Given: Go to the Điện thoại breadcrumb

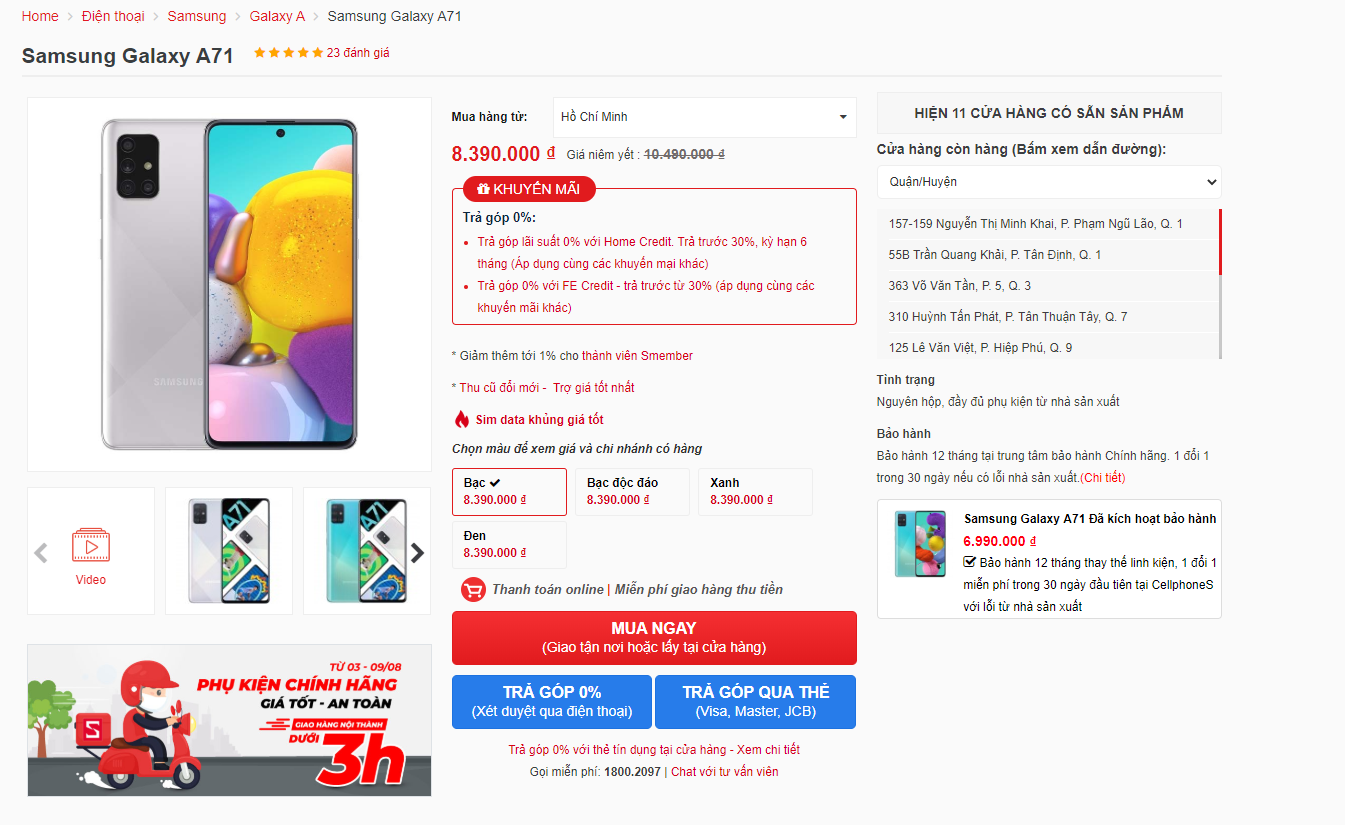Looking at the screenshot, I should (x=113, y=16).
